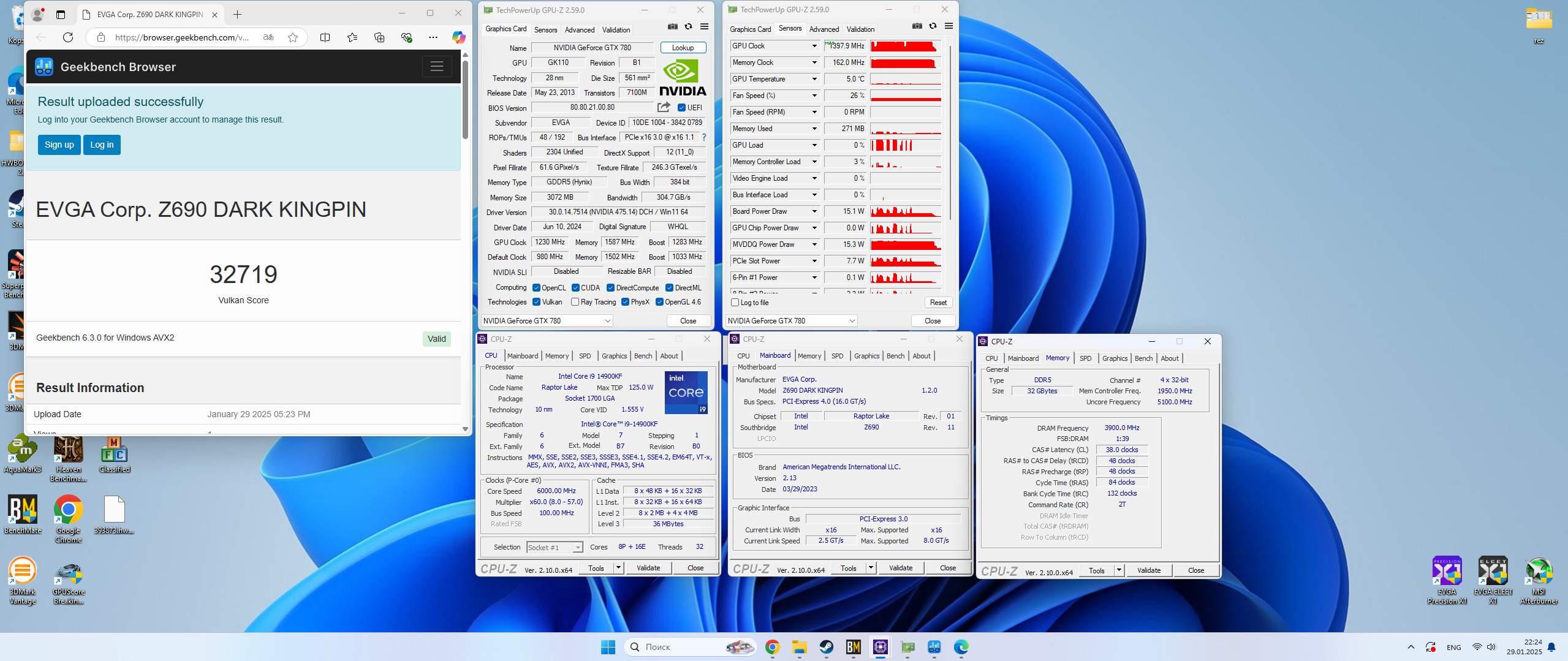Open Edge Copilot icon

[x=458, y=37]
